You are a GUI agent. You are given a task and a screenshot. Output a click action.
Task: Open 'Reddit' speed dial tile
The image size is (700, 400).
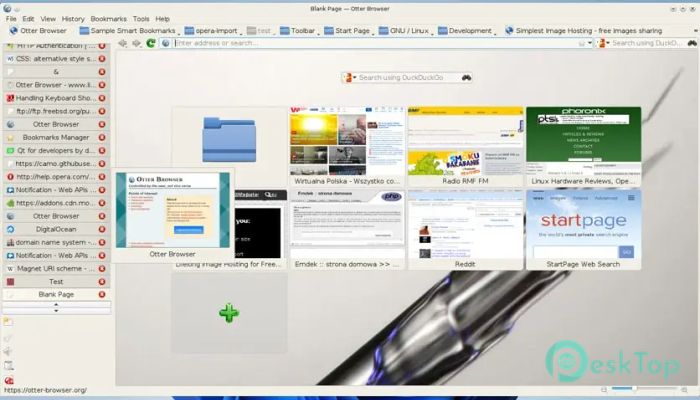tap(465, 229)
